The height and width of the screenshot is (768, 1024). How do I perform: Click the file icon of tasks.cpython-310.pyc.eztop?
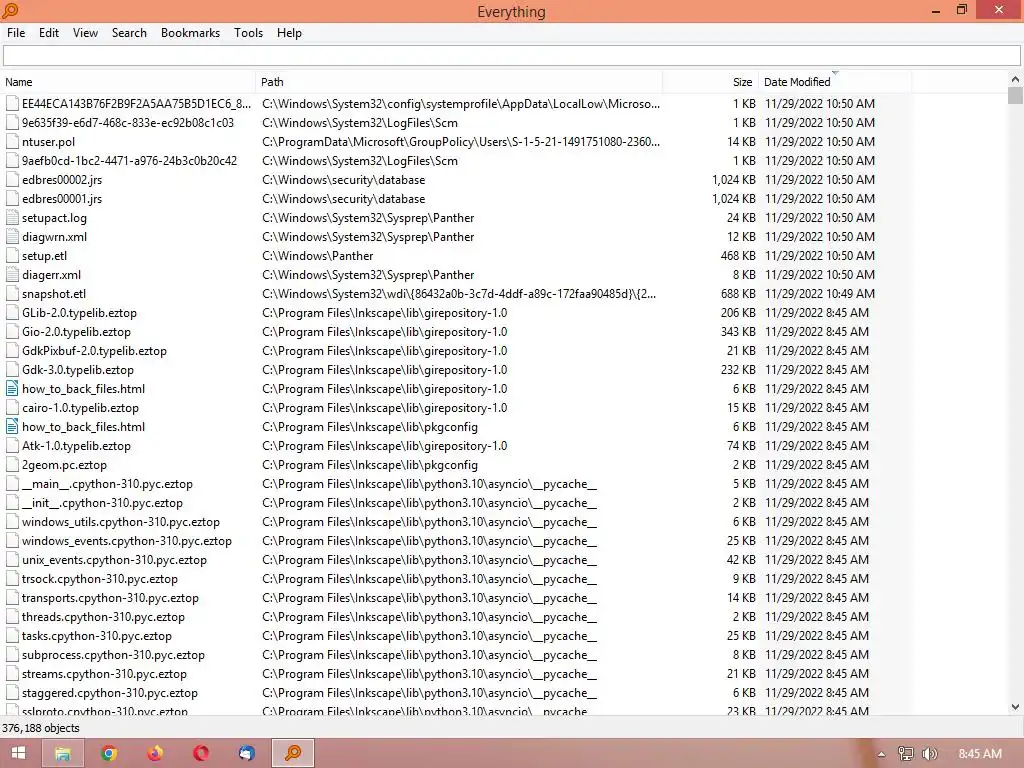tap(12, 635)
